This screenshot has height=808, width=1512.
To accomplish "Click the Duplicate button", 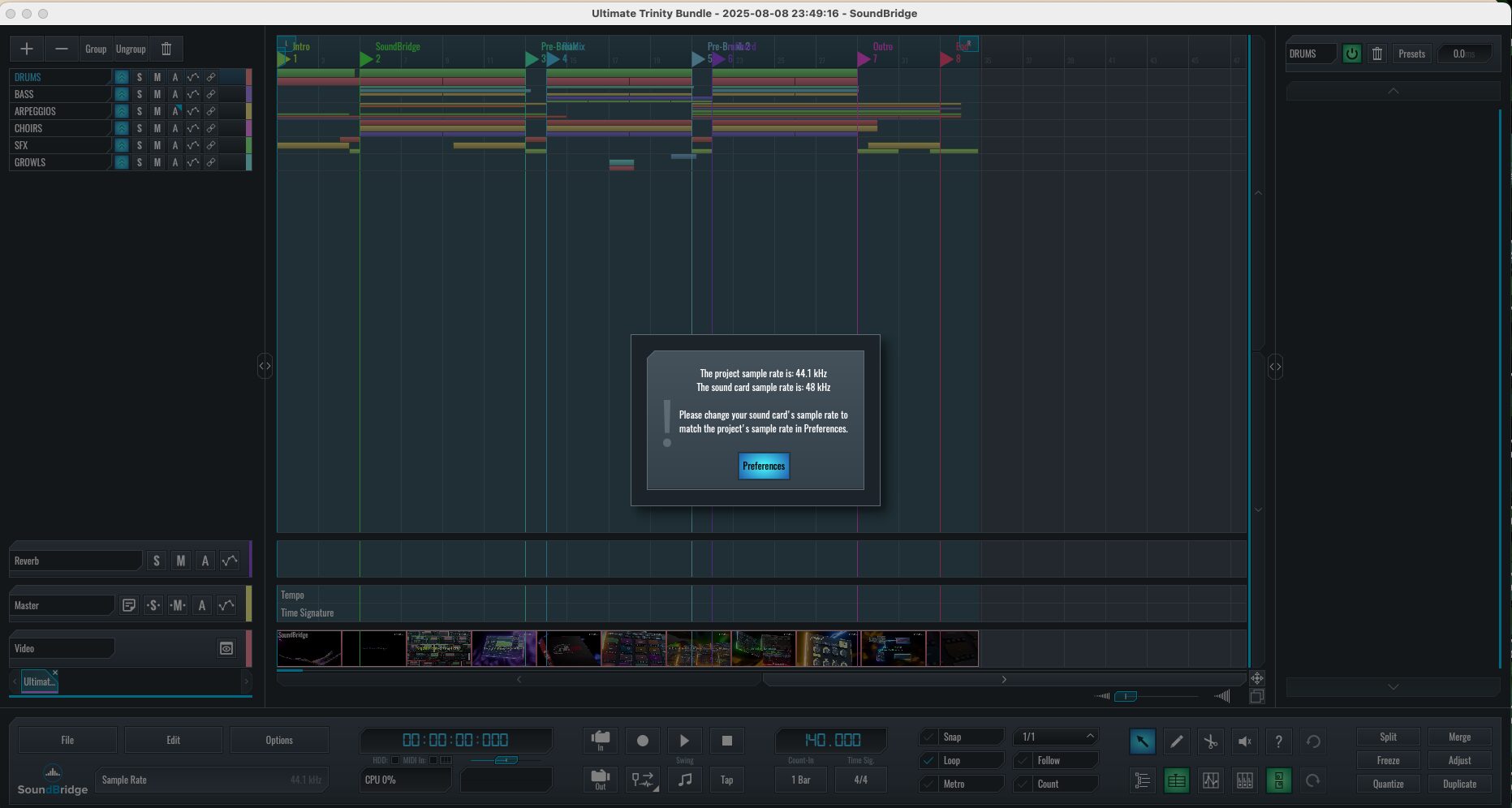I will coord(1459,784).
